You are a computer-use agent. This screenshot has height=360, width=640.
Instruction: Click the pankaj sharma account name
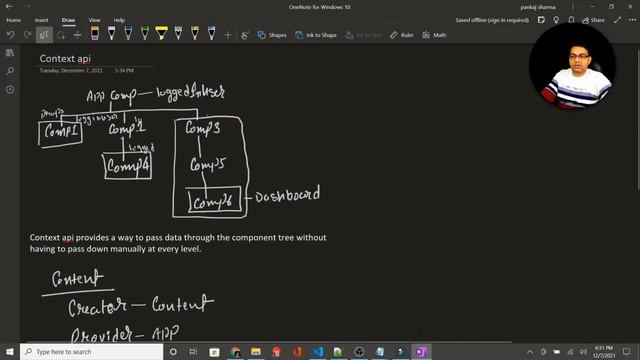[538, 7]
